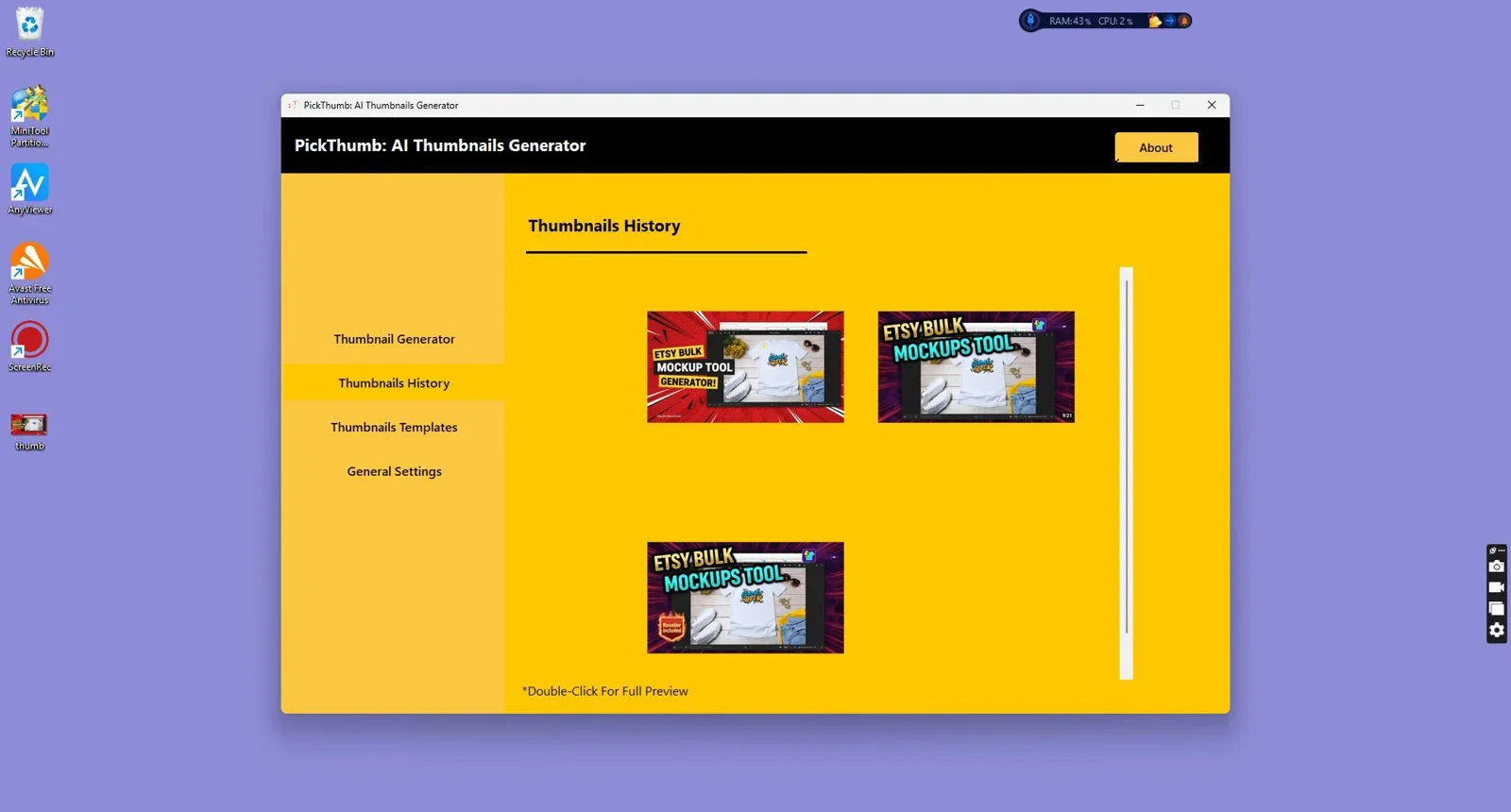
Task: Click the About button
Action: point(1156,147)
